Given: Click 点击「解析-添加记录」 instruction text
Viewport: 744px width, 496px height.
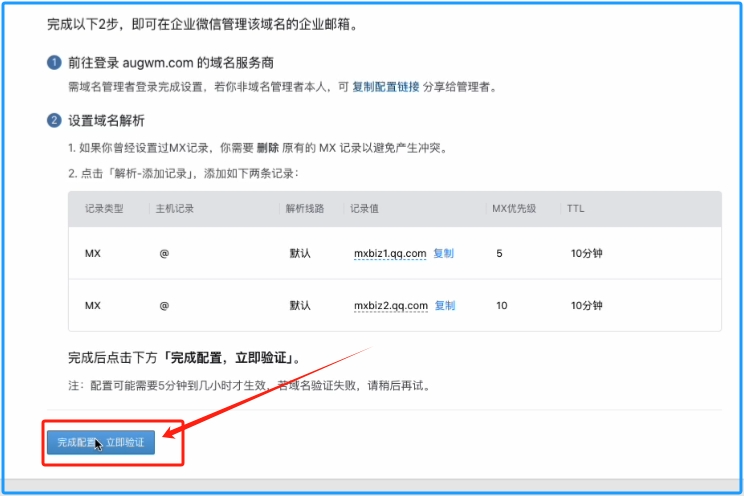Looking at the screenshot, I should tap(183, 173).
